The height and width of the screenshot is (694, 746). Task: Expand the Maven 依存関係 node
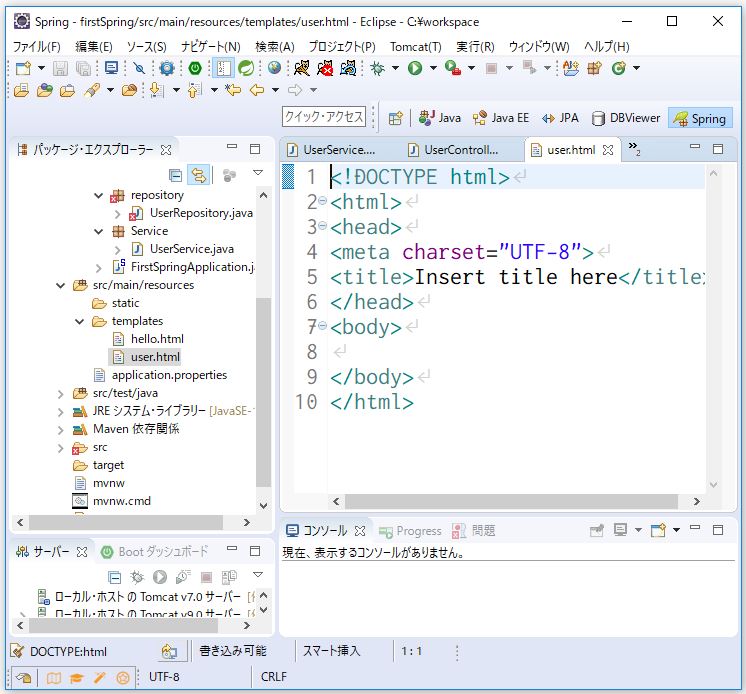(x=60, y=430)
